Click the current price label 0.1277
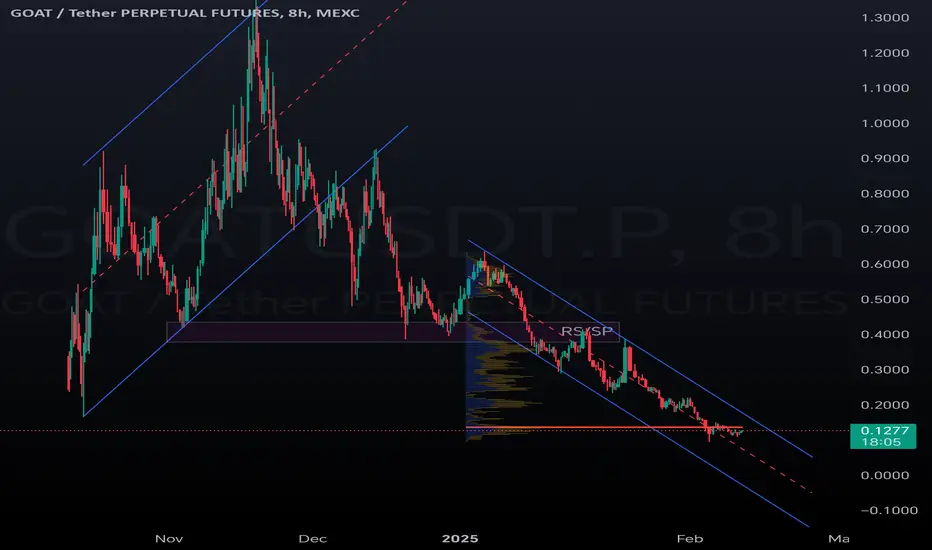The width and height of the screenshot is (932, 550). [x=884, y=430]
